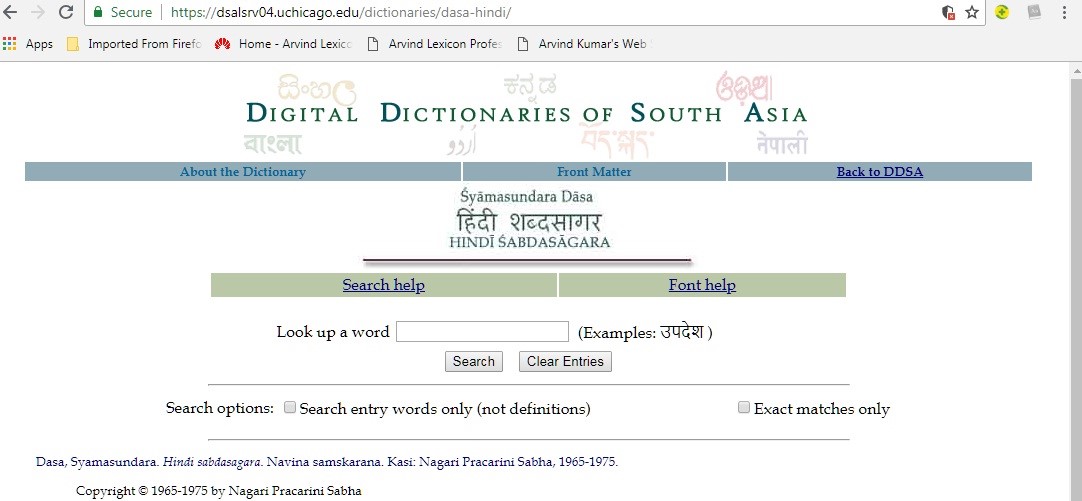Open the Front Matter tab
This screenshot has height=501, width=1082.
[594, 172]
